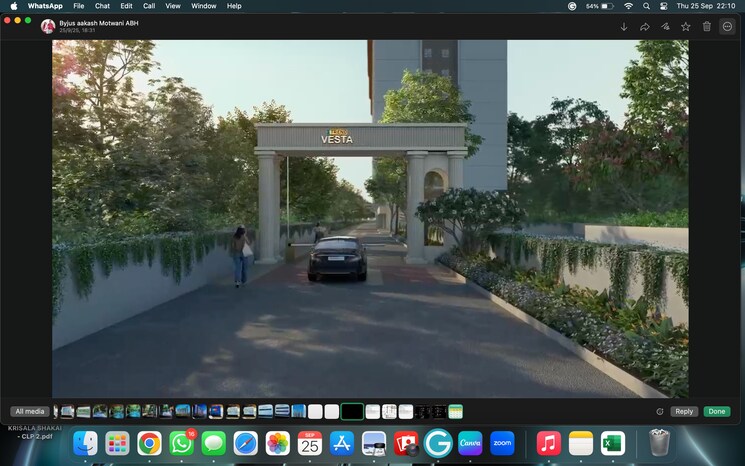Image resolution: width=745 pixels, height=466 pixels.
Task: Open the Call menu in menu bar
Action: 149,6
